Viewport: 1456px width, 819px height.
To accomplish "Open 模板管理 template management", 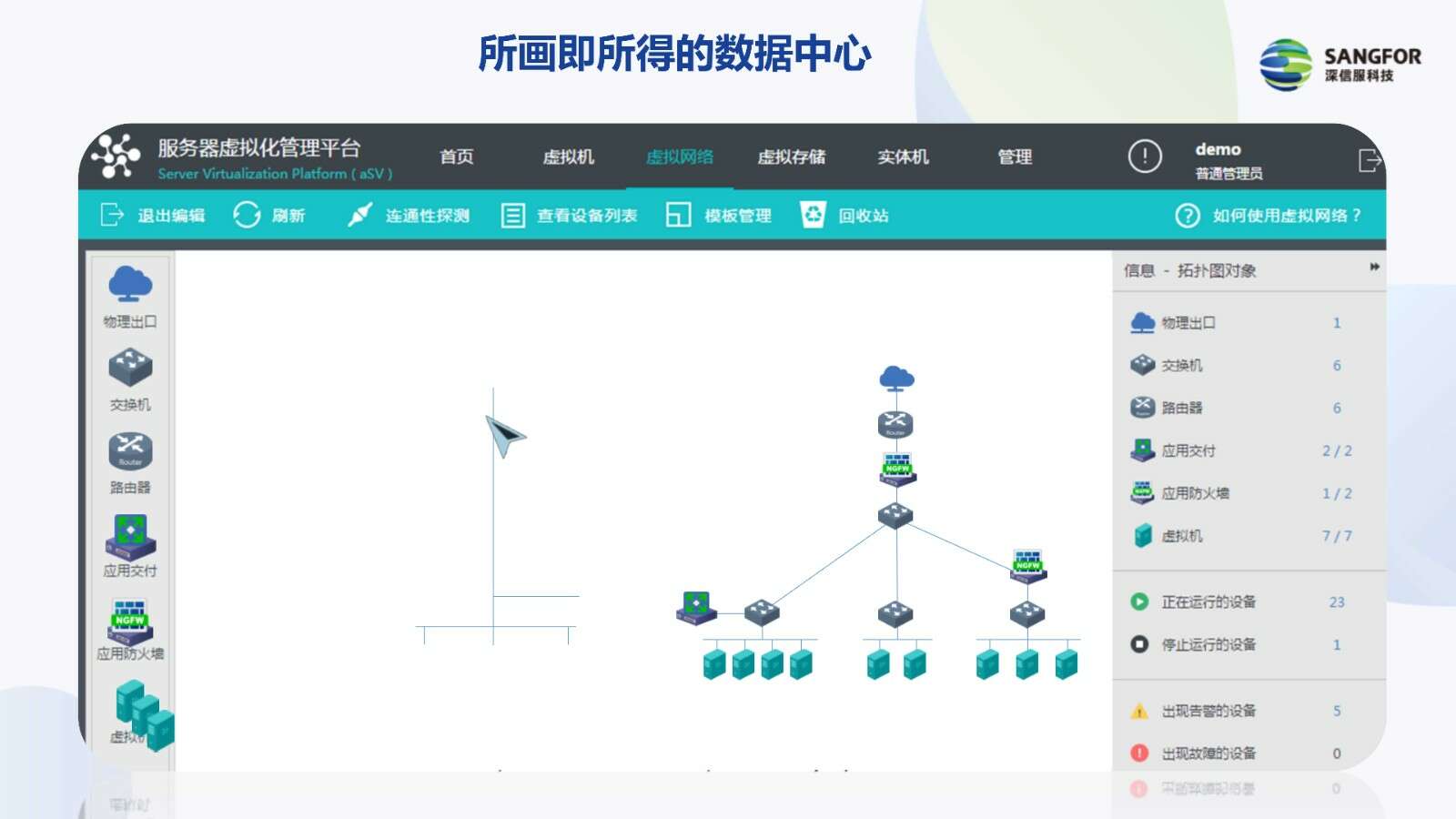I will tap(719, 216).
